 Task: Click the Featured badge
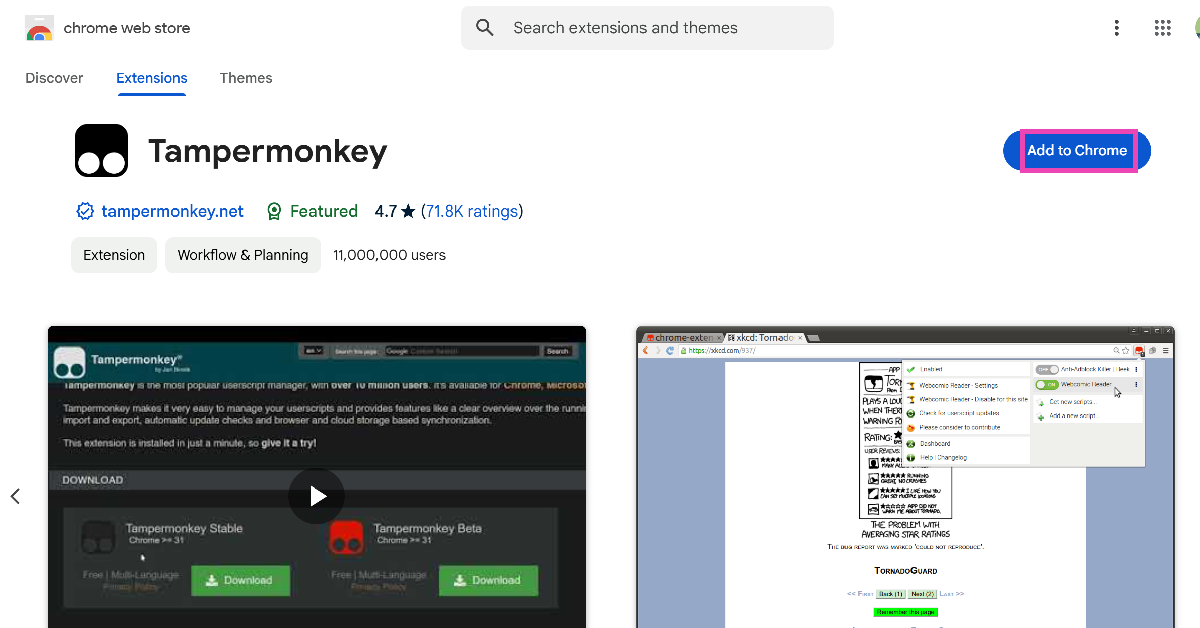(312, 211)
